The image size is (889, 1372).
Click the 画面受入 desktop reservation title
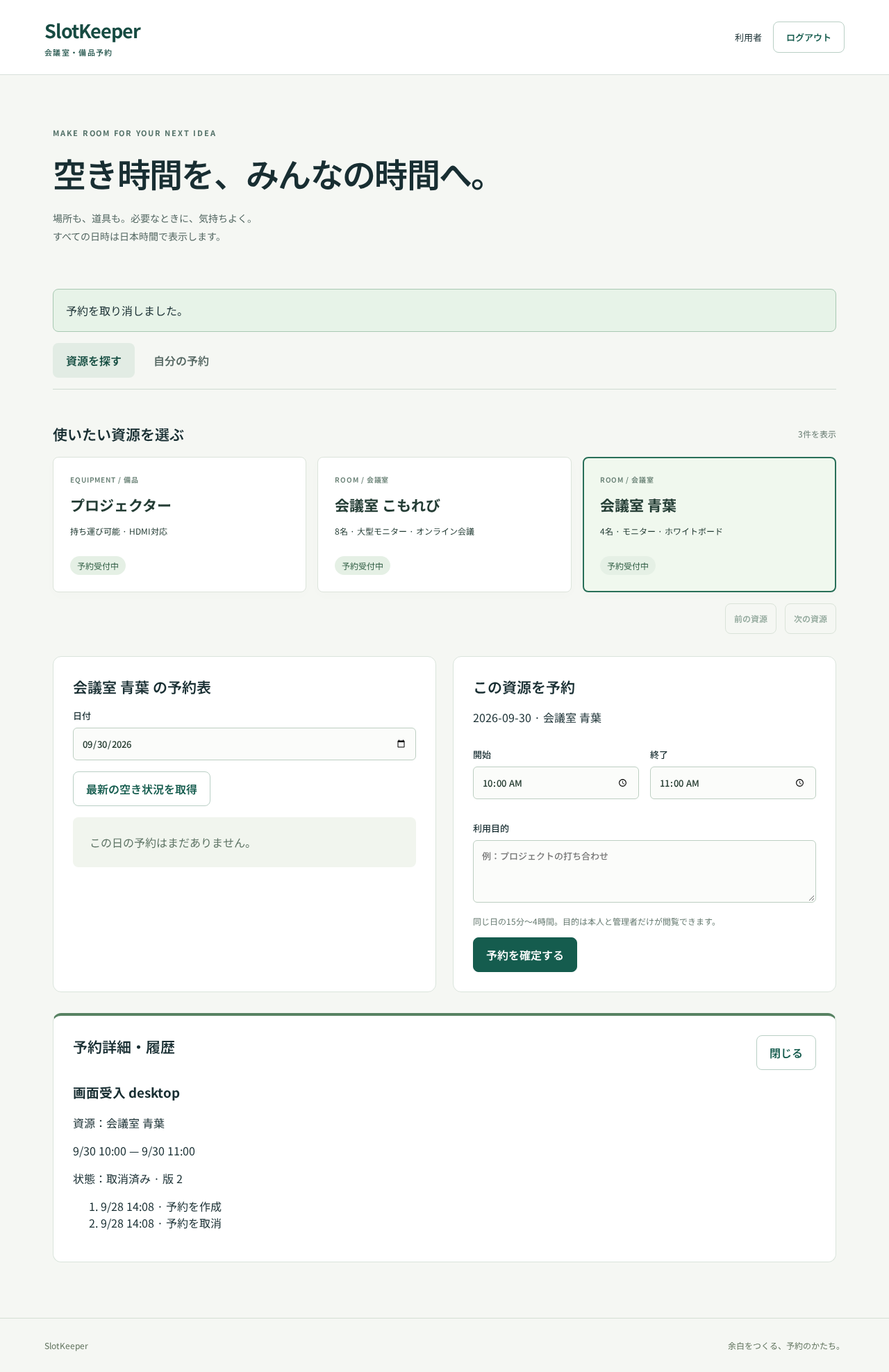point(126,1093)
